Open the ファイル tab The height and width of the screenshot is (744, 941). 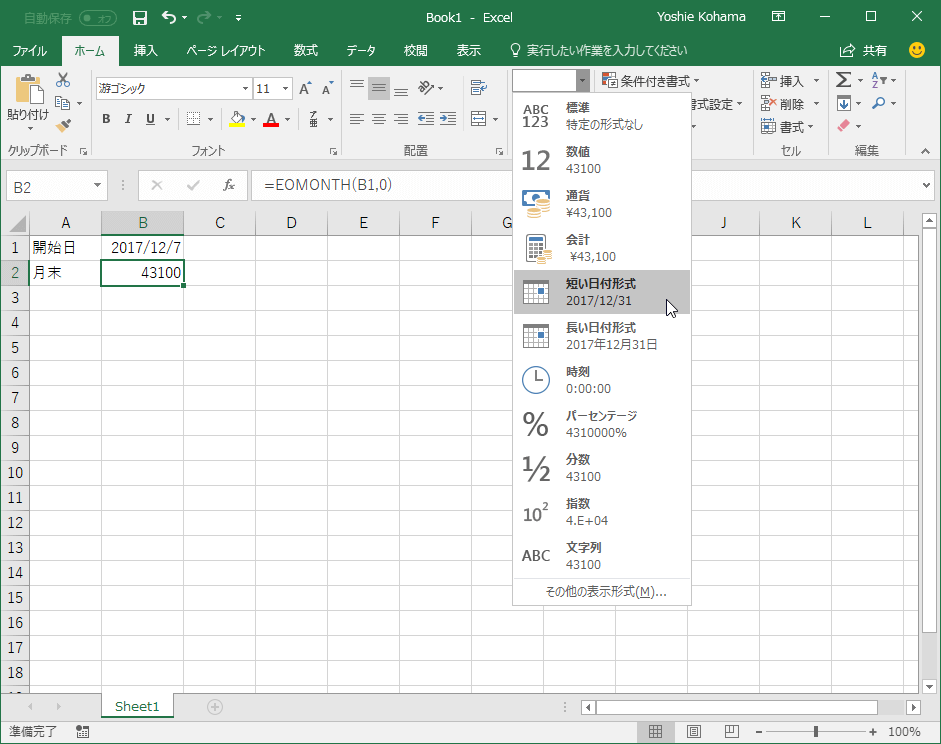[x=29, y=50]
